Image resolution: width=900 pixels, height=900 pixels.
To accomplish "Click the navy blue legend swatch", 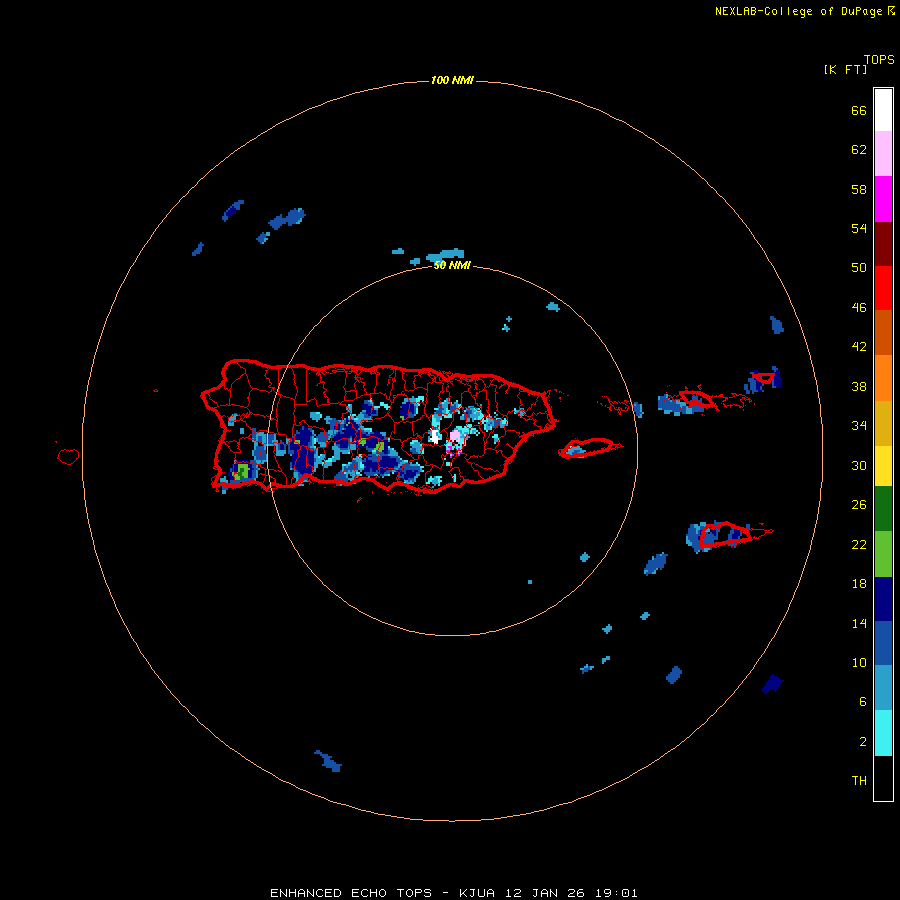I will 883,599.
